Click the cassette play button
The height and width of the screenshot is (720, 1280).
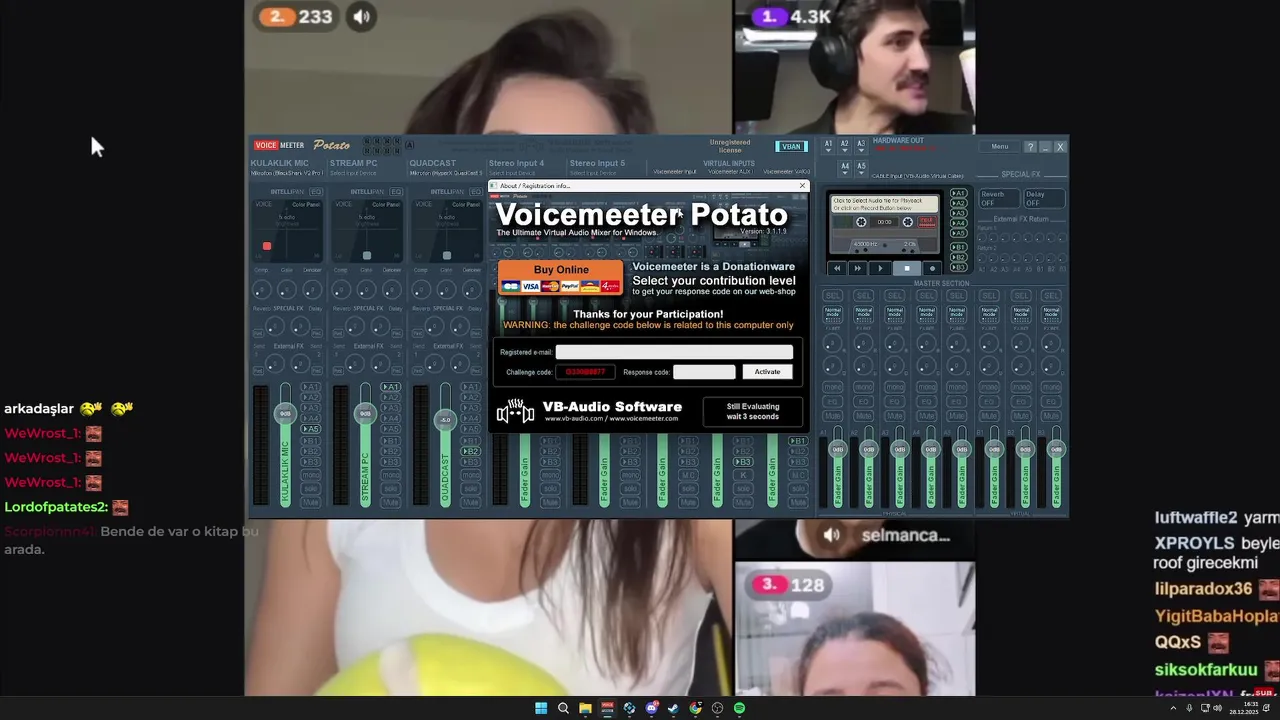(x=880, y=268)
